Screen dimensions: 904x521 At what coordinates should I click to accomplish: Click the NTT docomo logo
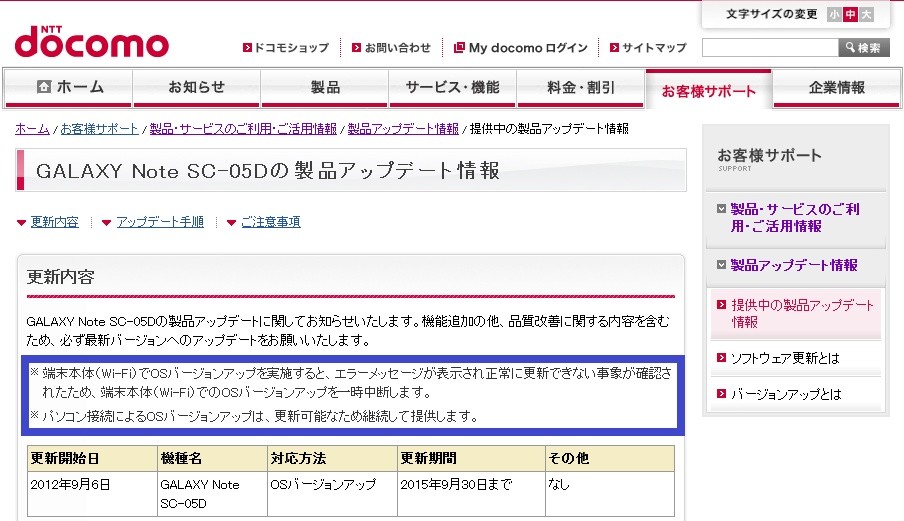point(92,41)
